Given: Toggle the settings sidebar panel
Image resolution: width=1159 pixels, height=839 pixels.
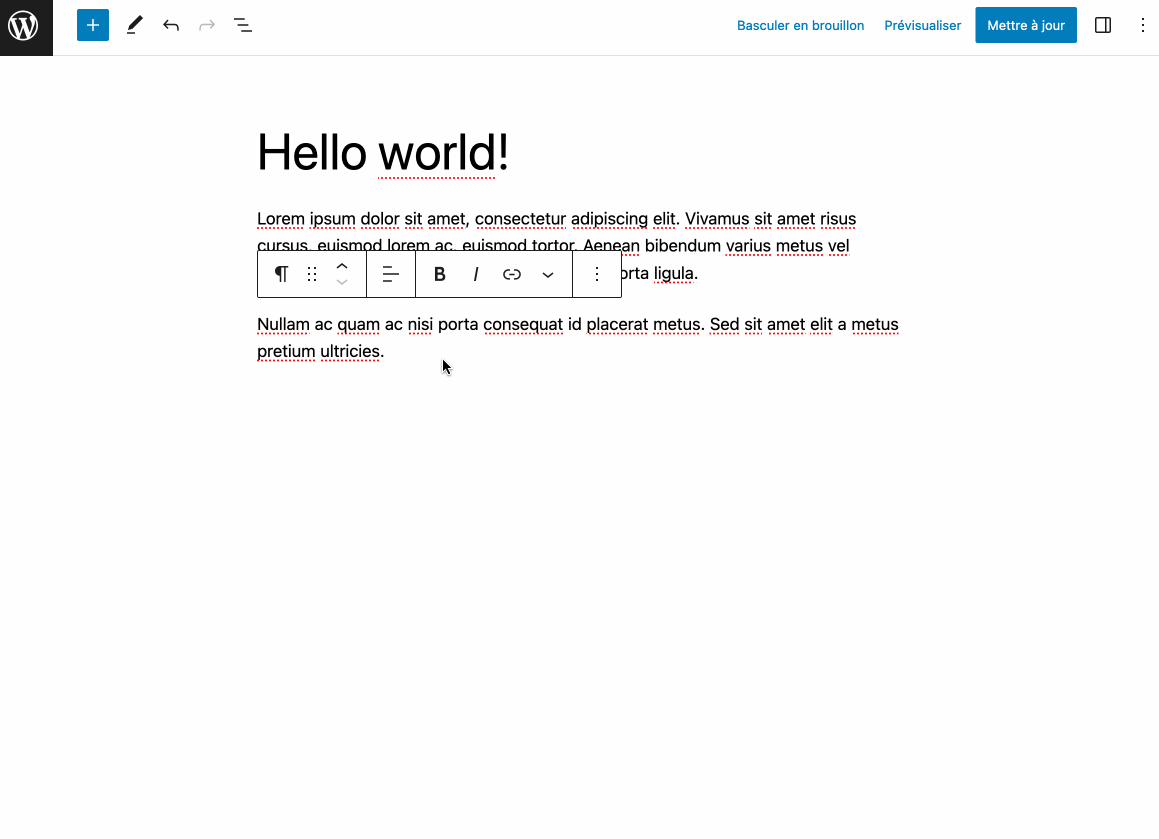Looking at the screenshot, I should [x=1103, y=26].
